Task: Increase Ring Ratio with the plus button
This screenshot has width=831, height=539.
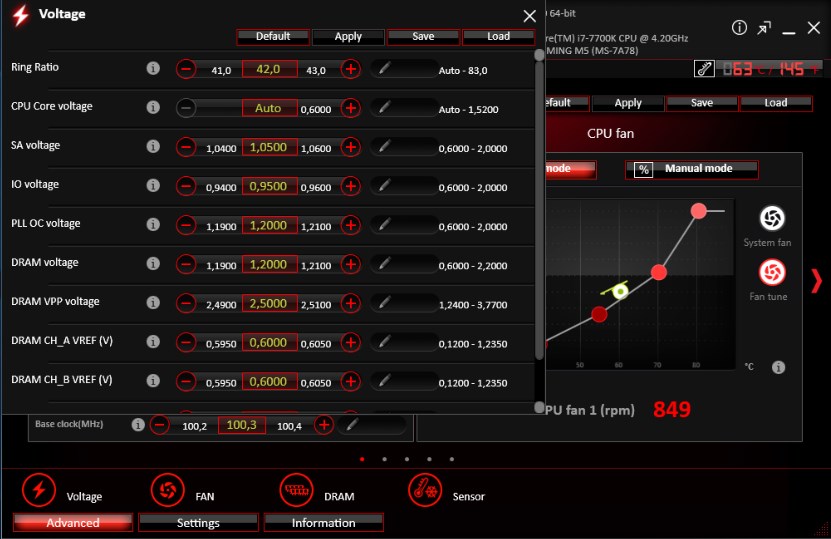Action: 350,69
